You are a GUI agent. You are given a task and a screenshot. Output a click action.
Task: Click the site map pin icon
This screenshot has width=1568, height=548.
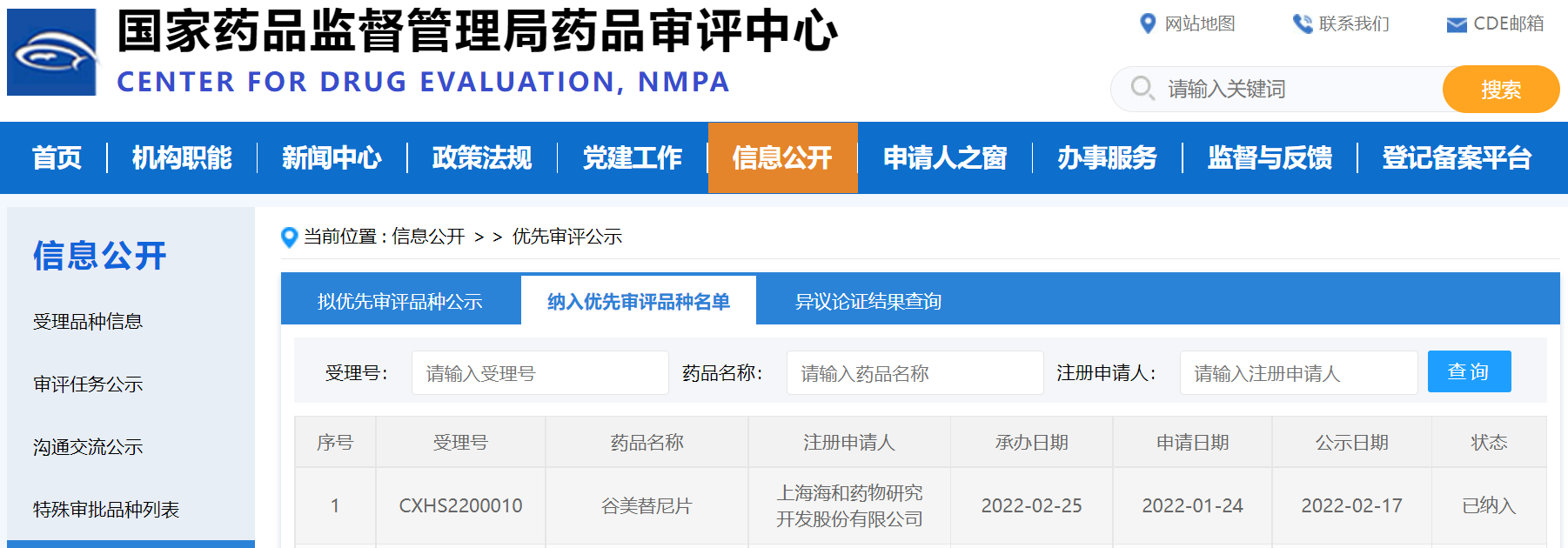coord(1148,23)
